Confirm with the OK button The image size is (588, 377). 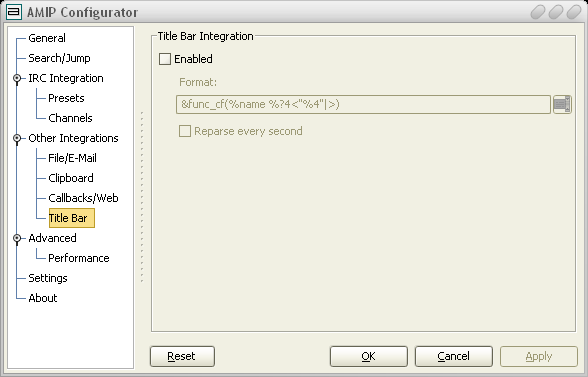pyautogui.click(x=369, y=356)
